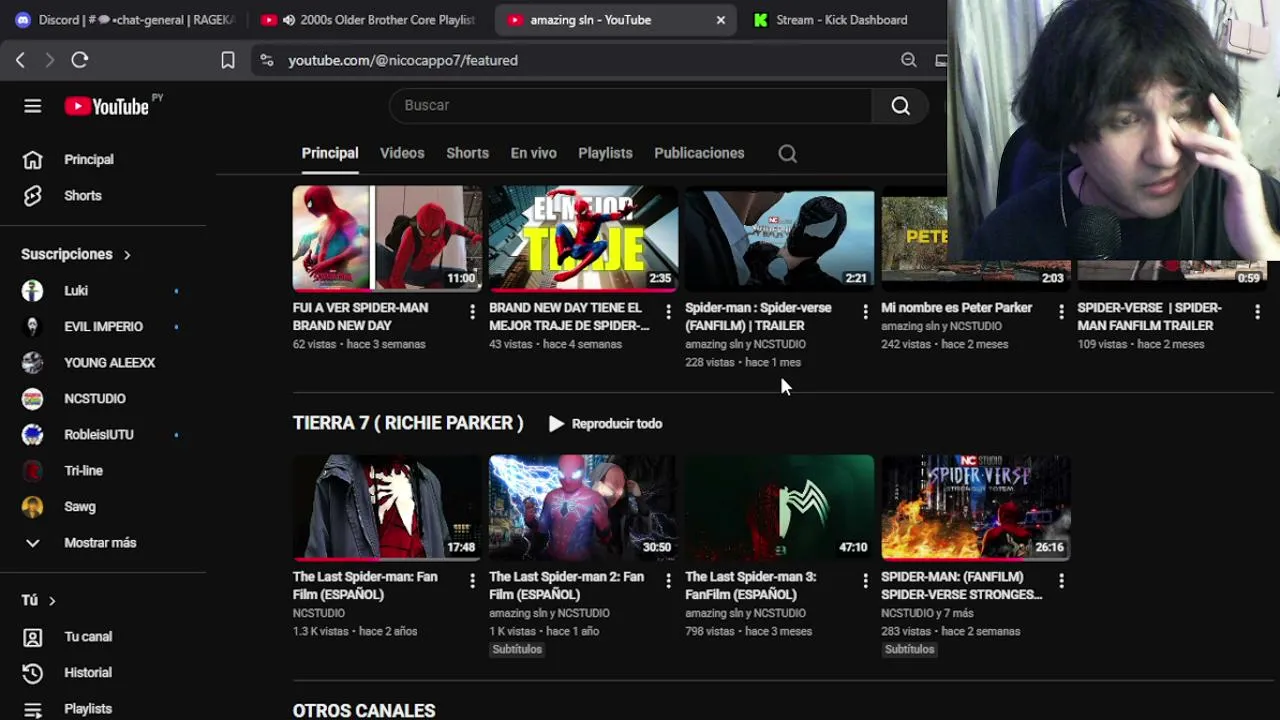Switch to the Discord browser tab
Image resolution: width=1280 pixels, height=720 pixels.
125,20
